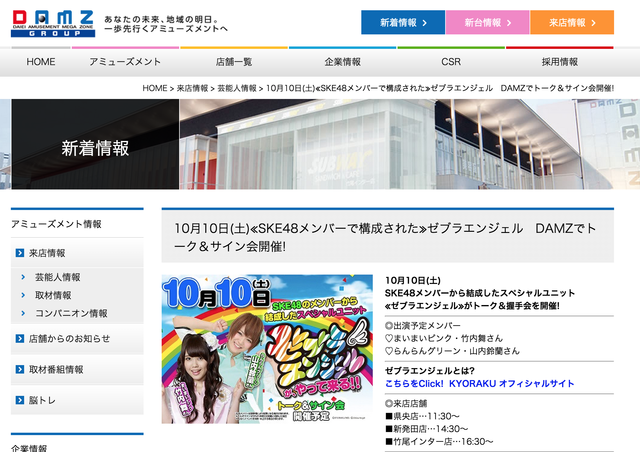The width and height of the screenshot is (640, 452).
Task: Click the arrow in 新台情報 button
Action: [x=509, y=23]
